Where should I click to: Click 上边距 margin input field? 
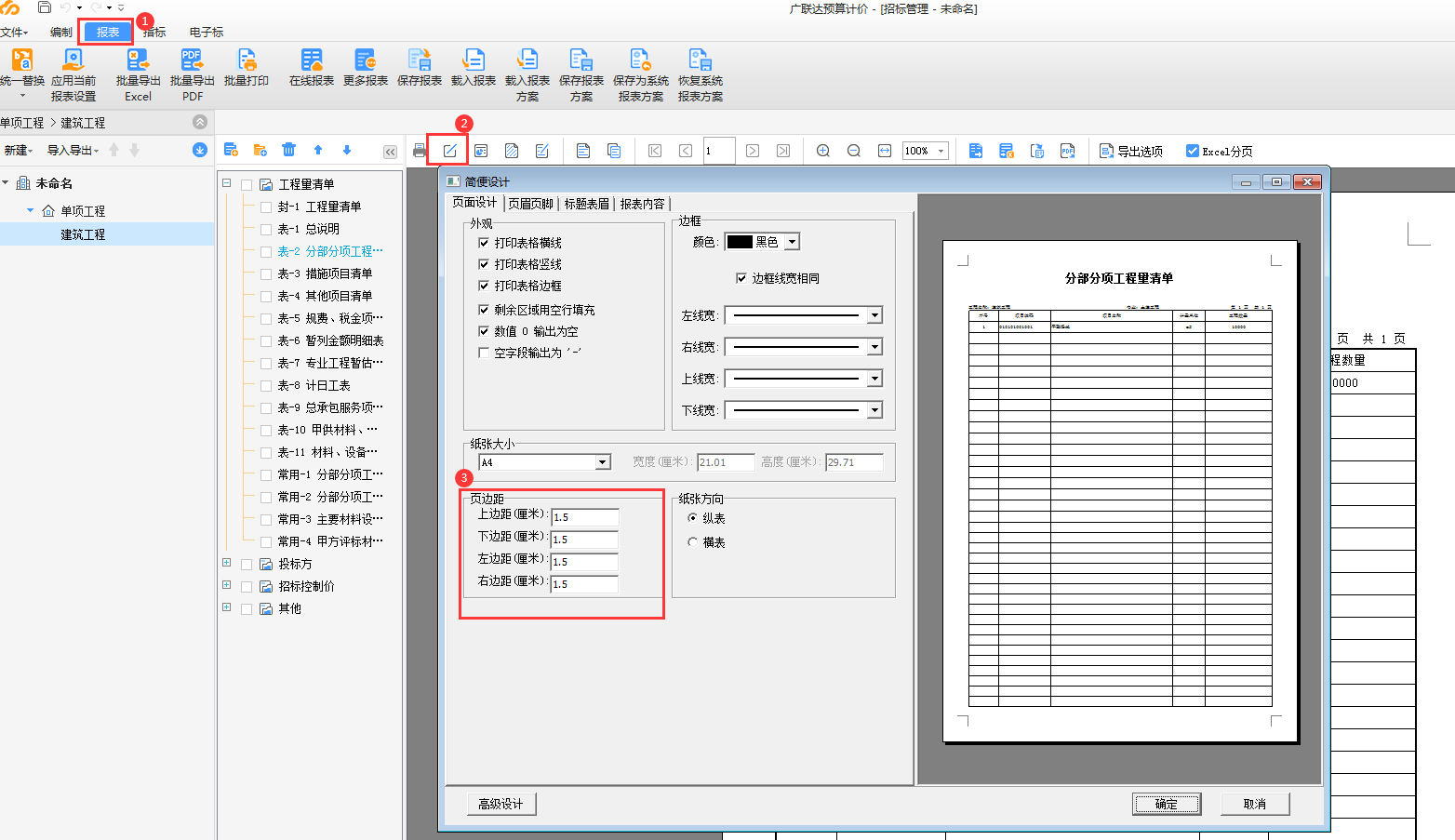point(584,517)
